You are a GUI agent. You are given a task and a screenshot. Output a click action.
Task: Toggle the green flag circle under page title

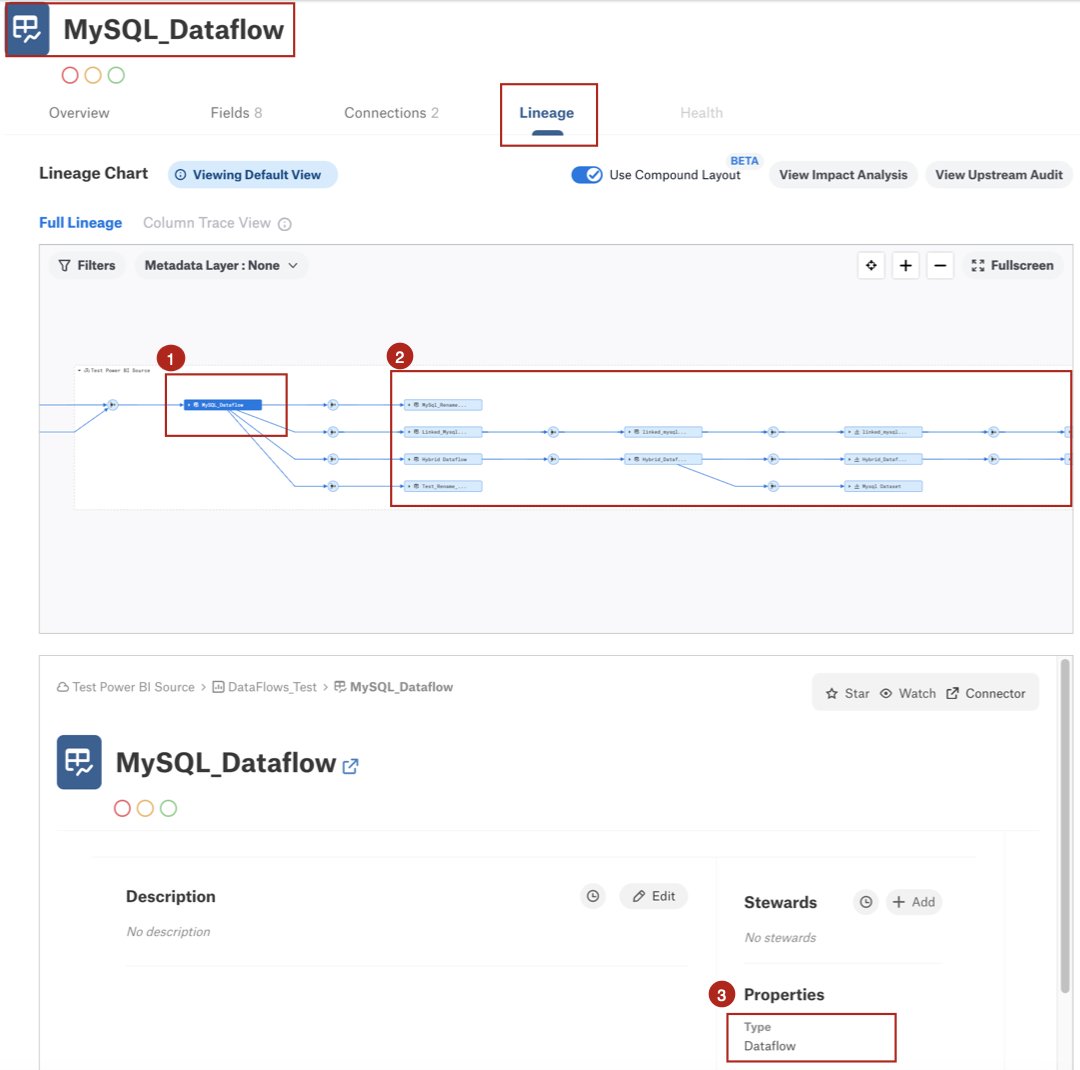116,75
